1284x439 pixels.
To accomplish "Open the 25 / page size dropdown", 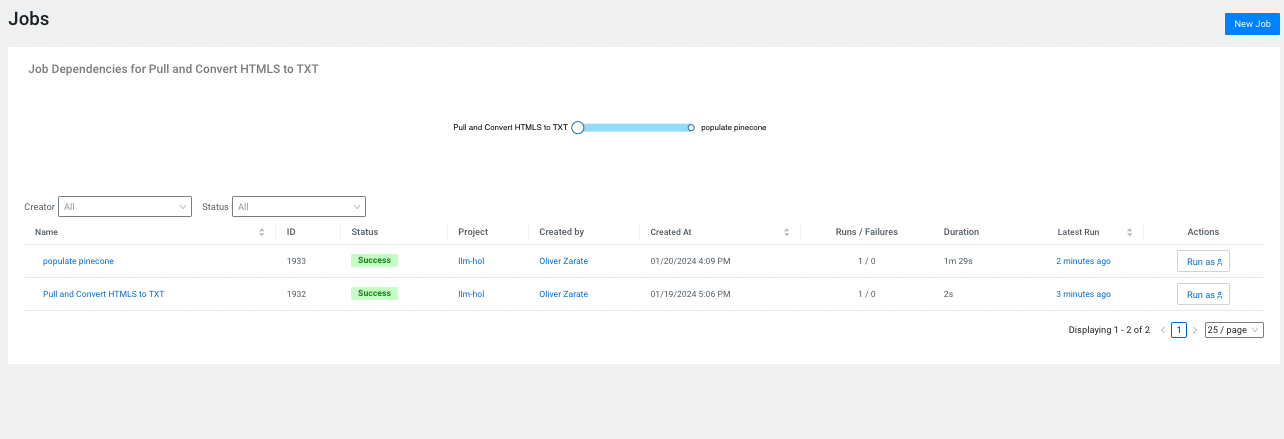I will (x=1234, y=330).
